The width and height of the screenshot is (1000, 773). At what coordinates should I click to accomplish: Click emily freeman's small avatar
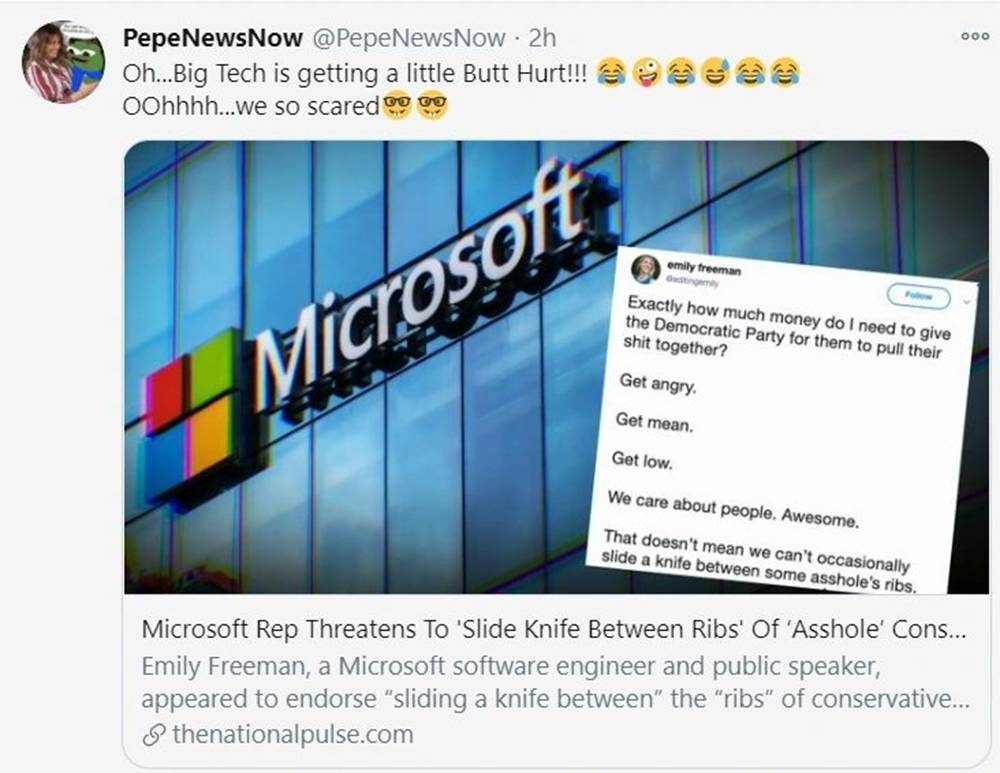(x=645, y=269)
